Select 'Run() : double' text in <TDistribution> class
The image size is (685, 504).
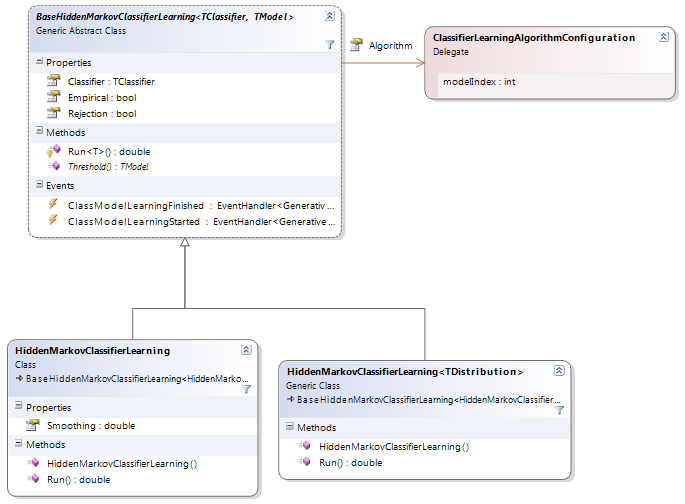tap(351, 463)
